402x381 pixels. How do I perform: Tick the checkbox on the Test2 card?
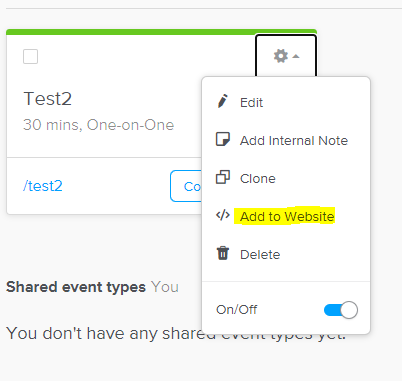[x=30, y=56]
